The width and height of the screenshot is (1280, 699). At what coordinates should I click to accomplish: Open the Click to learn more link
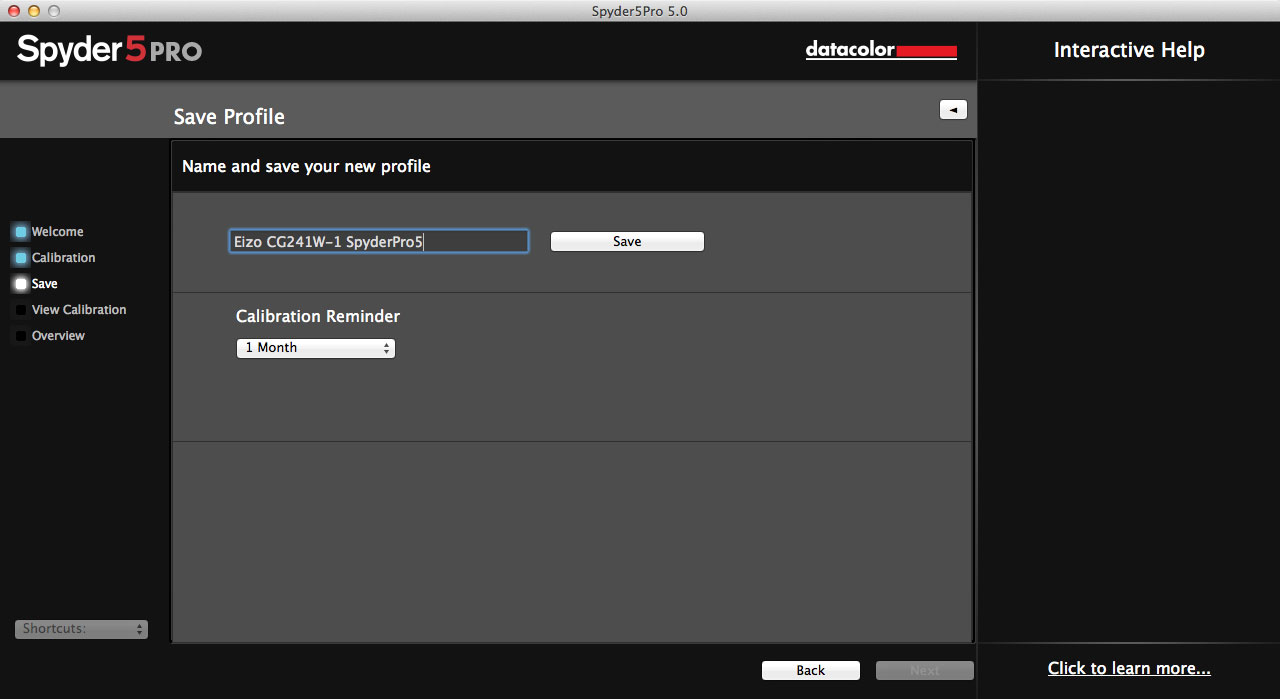pyautogui.click(x=1129, y=668)
